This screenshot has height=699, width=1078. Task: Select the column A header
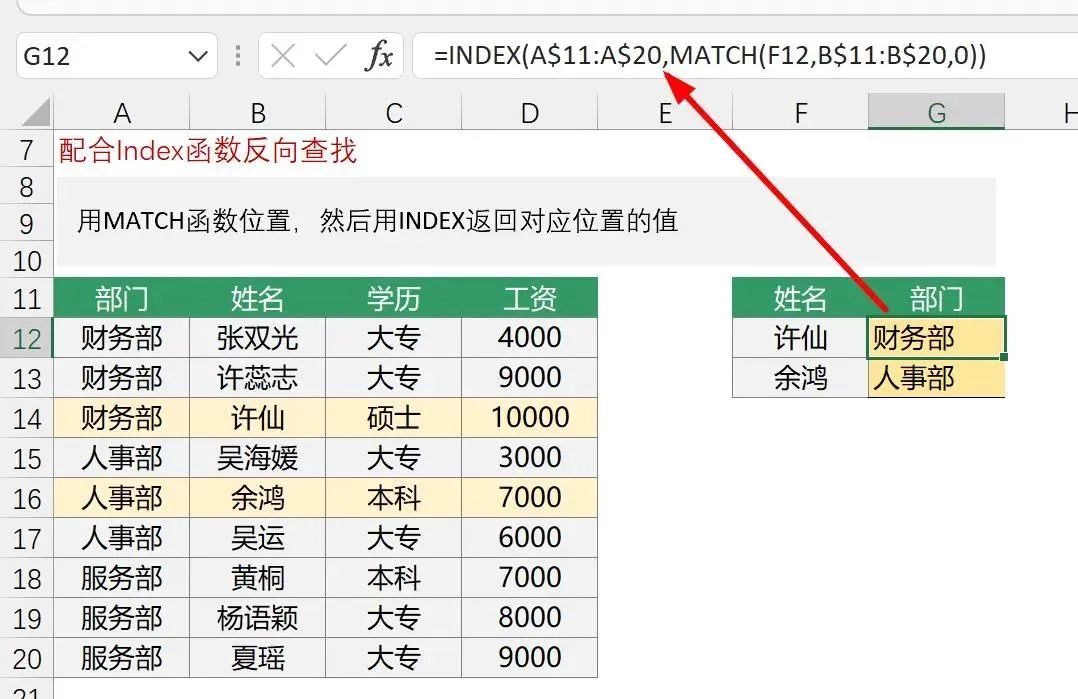(x=122, y=113)
